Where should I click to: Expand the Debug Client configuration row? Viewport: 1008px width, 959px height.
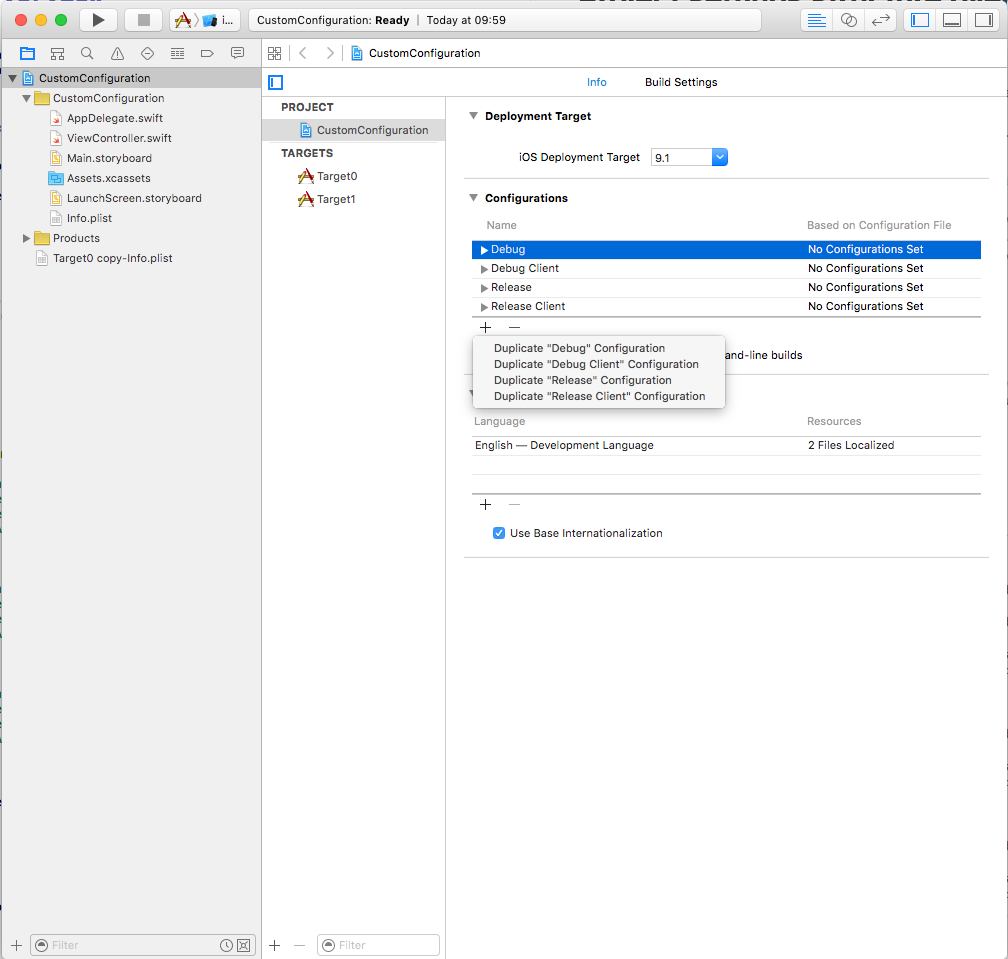485,269
